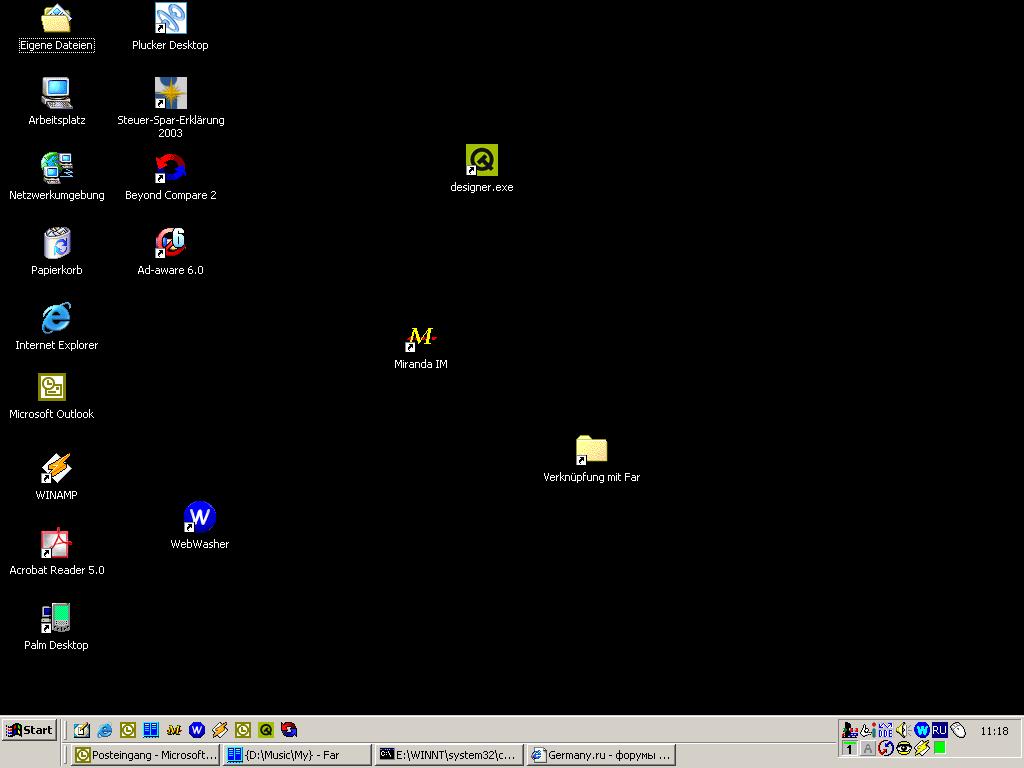Launch the notepad-style editor from quick launch
Viewport: 1024px width, 768px height.
coord(82,730)
